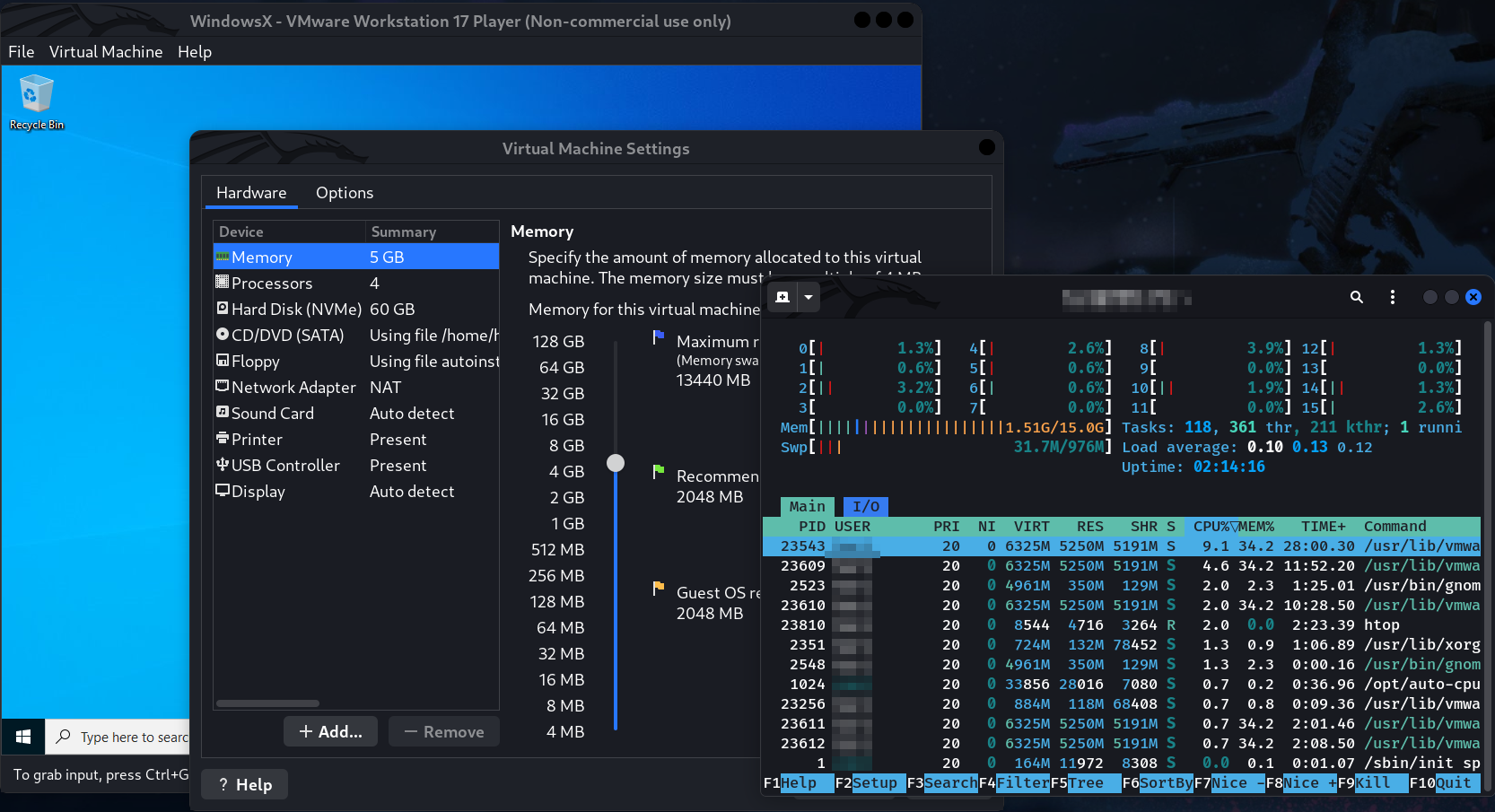Select the Hard Disk (NVMe) 60 GB row
Viewport: 1495px width, 812px height.
click(x=355, y=309)
